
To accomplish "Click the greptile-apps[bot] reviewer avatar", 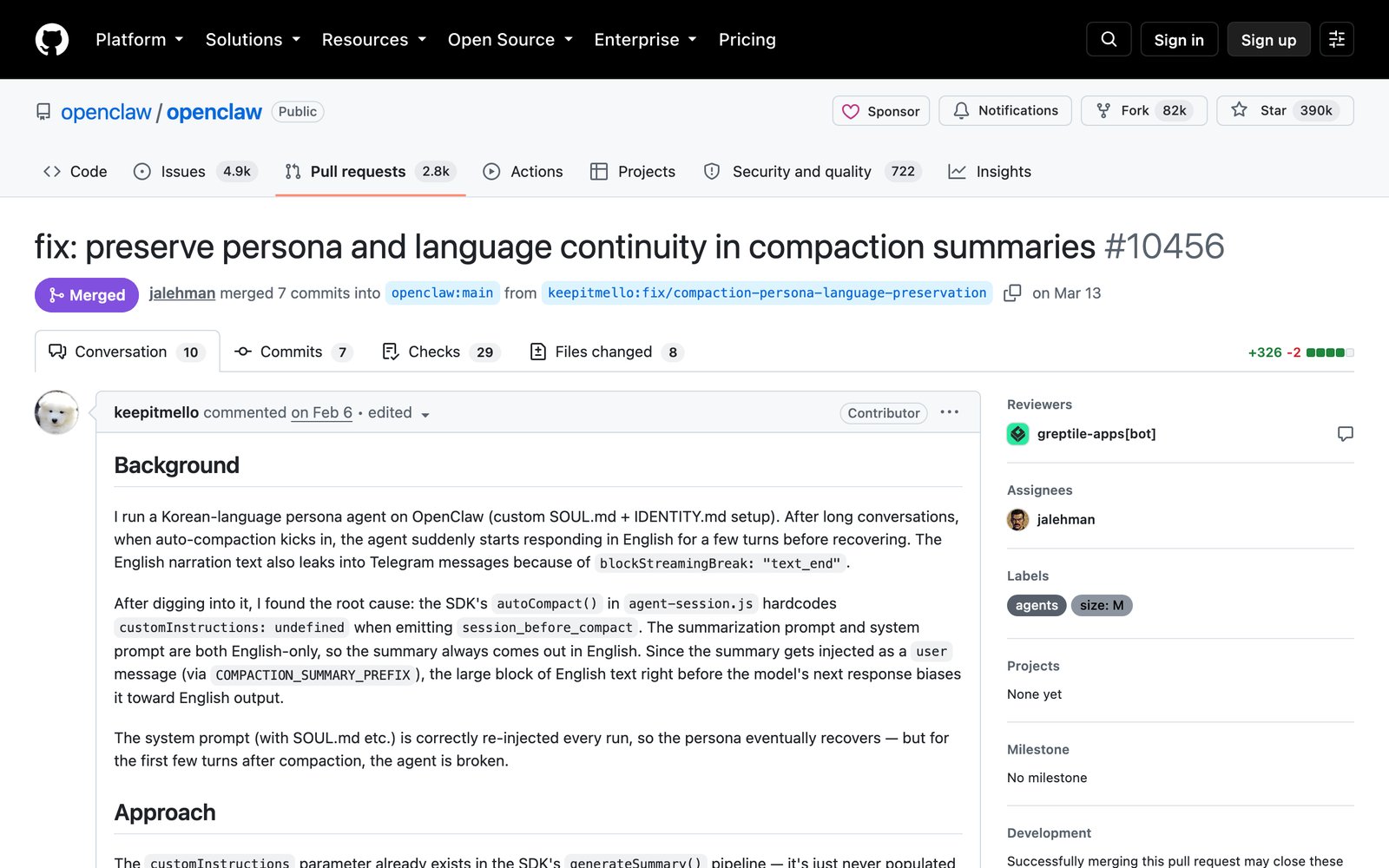I will pos(1018,434).
